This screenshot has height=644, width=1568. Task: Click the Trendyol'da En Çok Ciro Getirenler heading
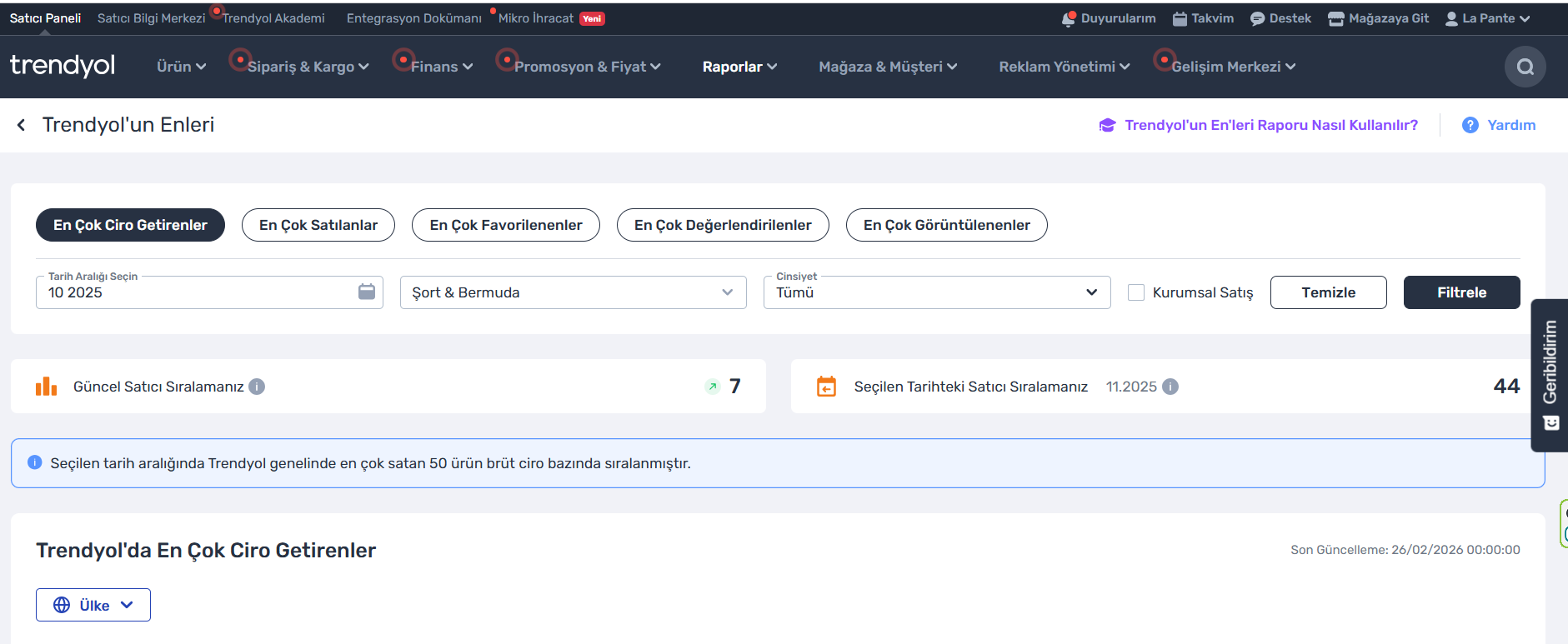pyautogui.click(x=206, y=551)
